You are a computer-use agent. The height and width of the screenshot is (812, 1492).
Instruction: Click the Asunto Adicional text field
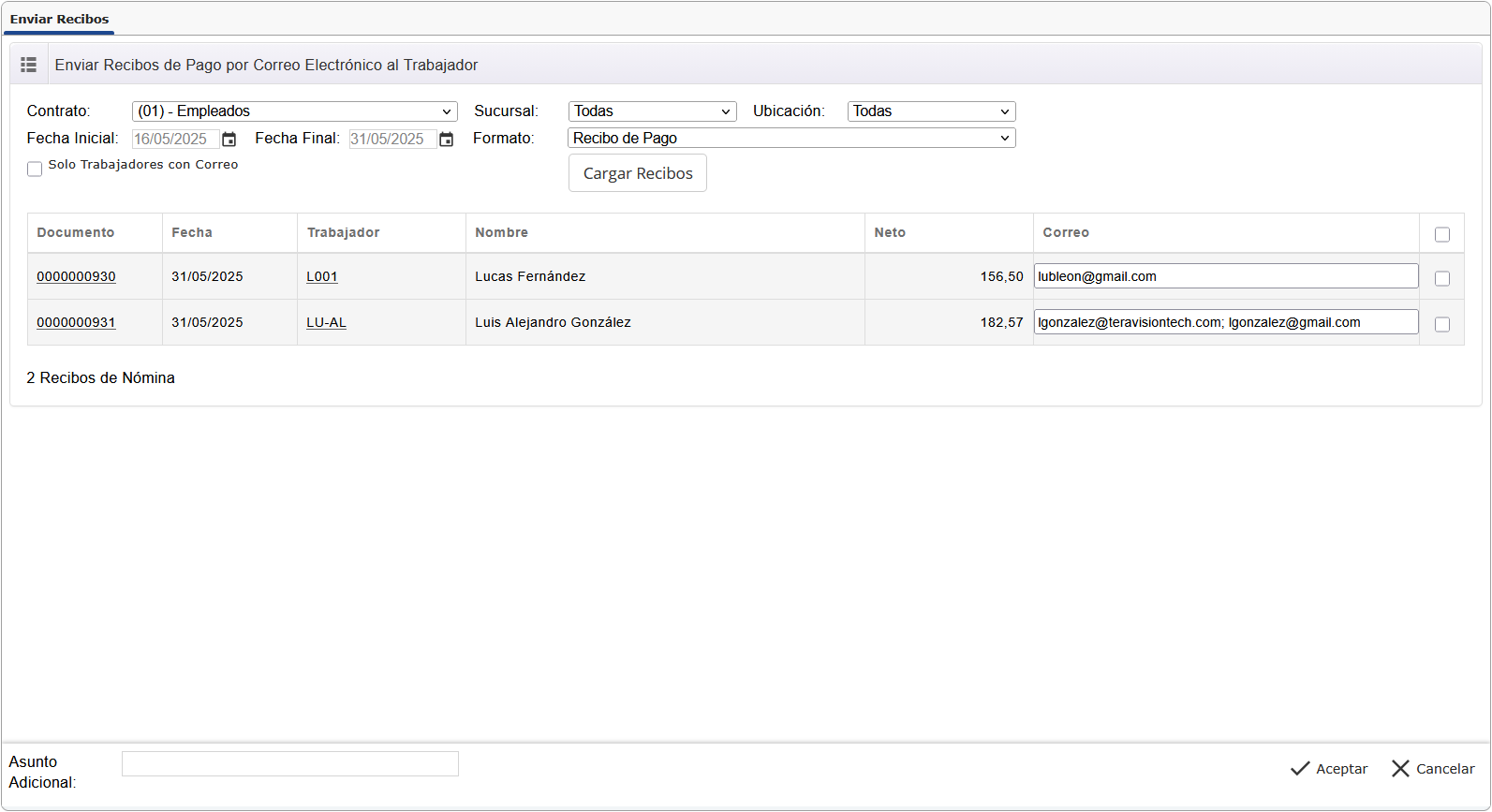(x=290, y=764)
